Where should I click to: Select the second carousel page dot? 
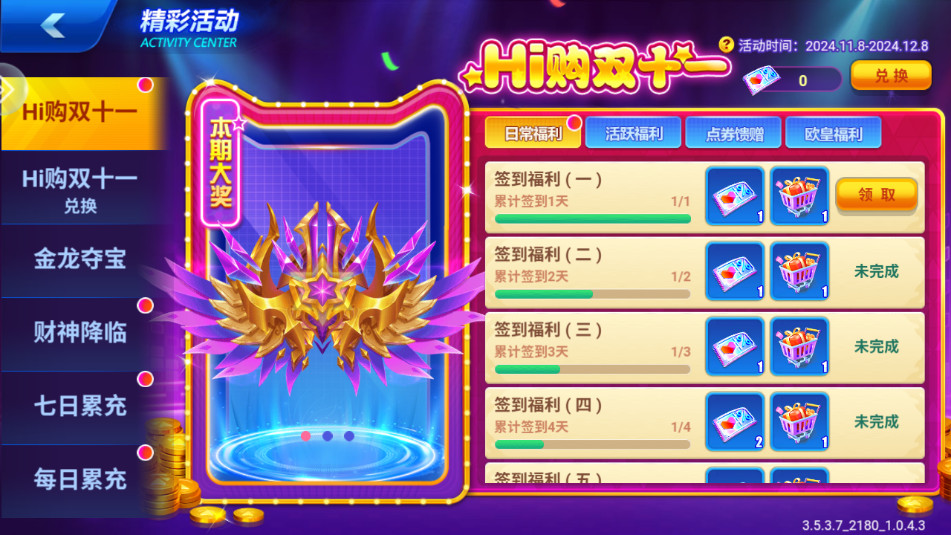tap(328, 436)
